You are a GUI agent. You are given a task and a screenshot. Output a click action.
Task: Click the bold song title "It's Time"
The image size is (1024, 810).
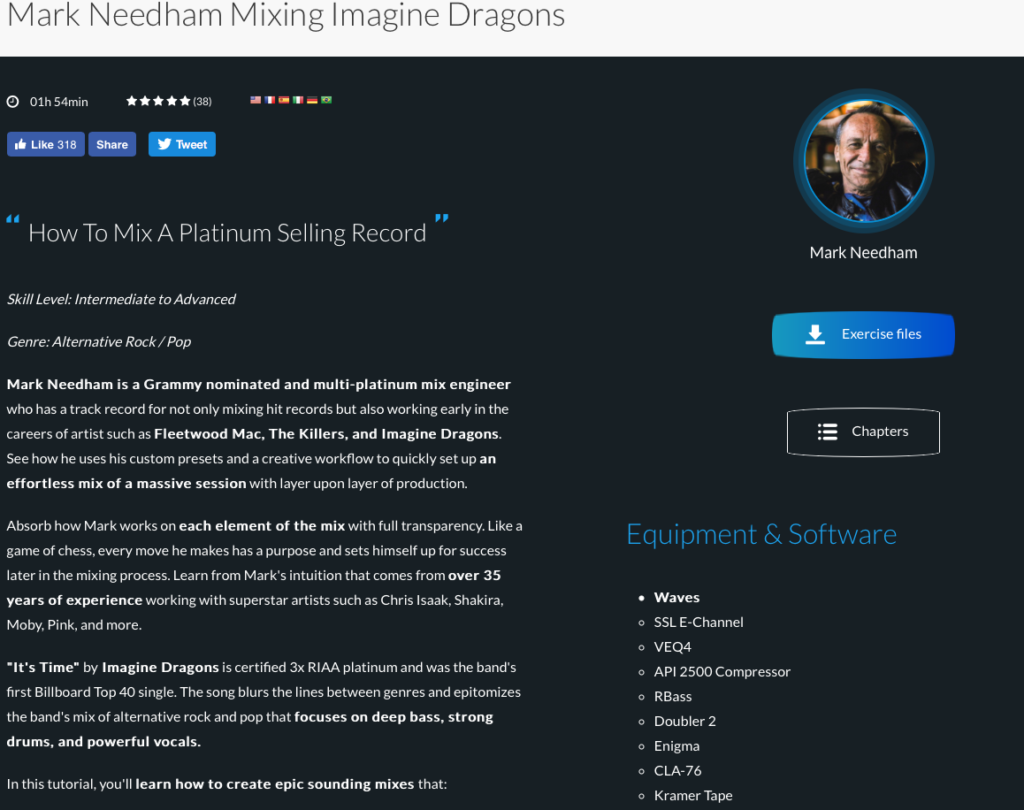43,668
